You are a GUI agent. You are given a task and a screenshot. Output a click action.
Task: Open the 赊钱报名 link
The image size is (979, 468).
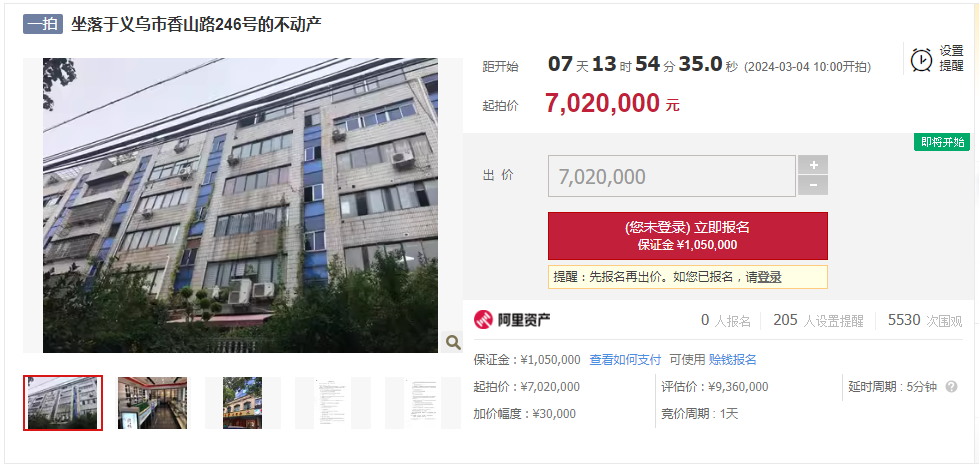click(732, 360)
